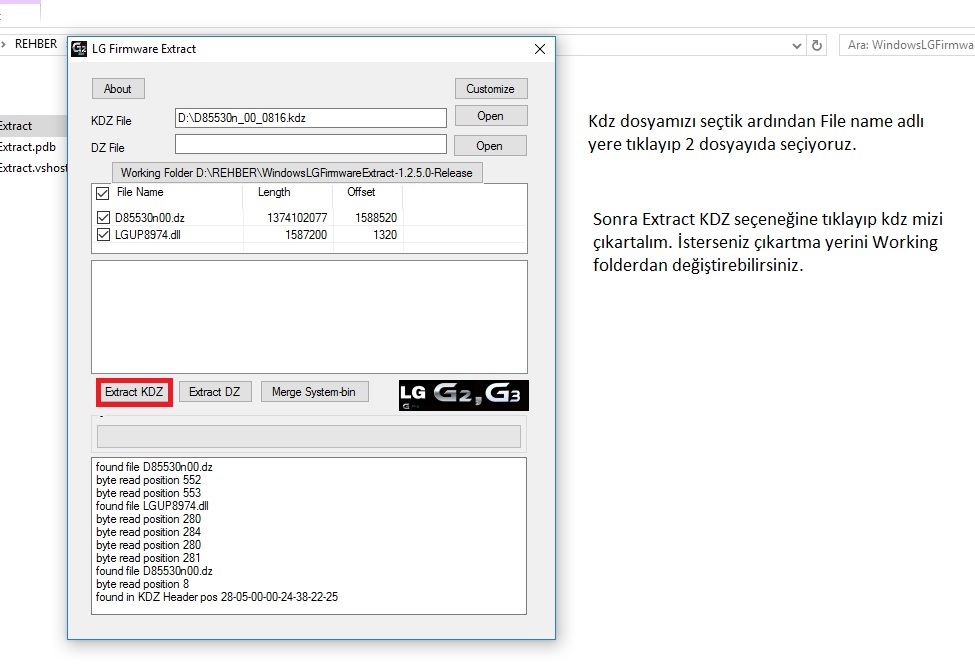Click length value 1587200
The image size is (975, 669).
coord(306,235)
